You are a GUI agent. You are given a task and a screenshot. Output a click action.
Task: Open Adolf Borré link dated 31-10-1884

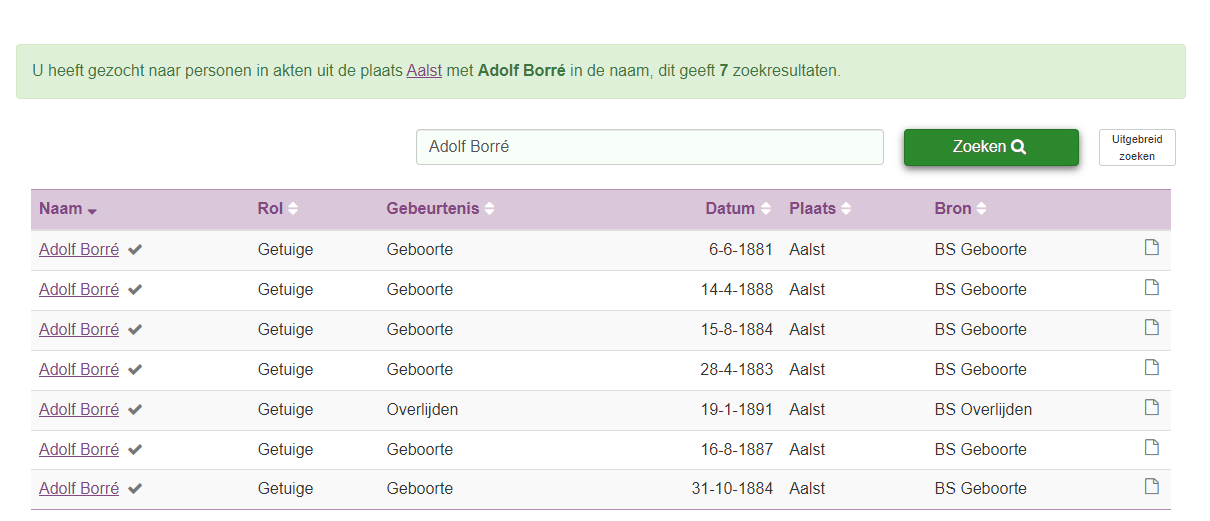coord(79,489)
